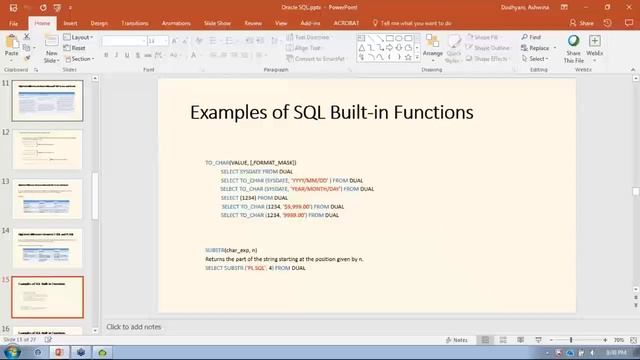Click the Replace button
This screenshot has height=360, width=640.
click(x=539, y=48)
